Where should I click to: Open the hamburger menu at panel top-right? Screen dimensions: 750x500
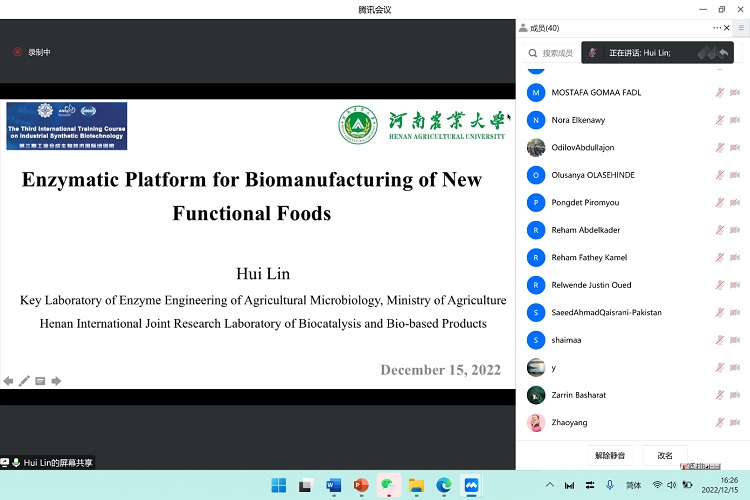pyautogui.click(x=741, y=28)
